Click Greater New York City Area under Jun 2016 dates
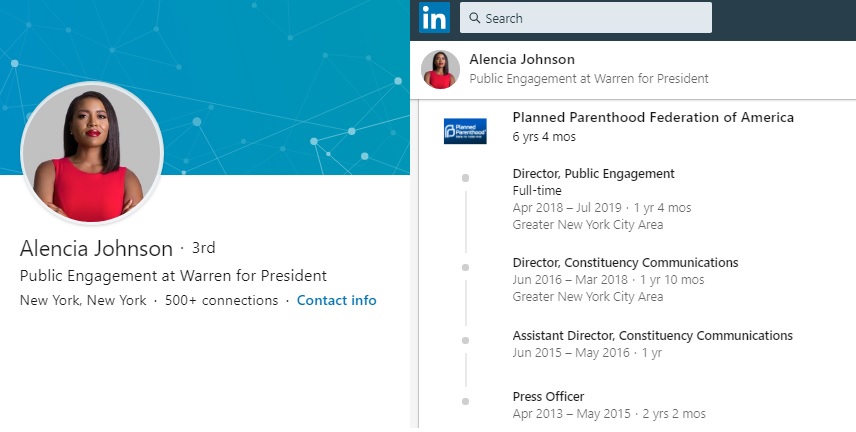This screenshot has width=856, height=432. [x=588, y=297]
